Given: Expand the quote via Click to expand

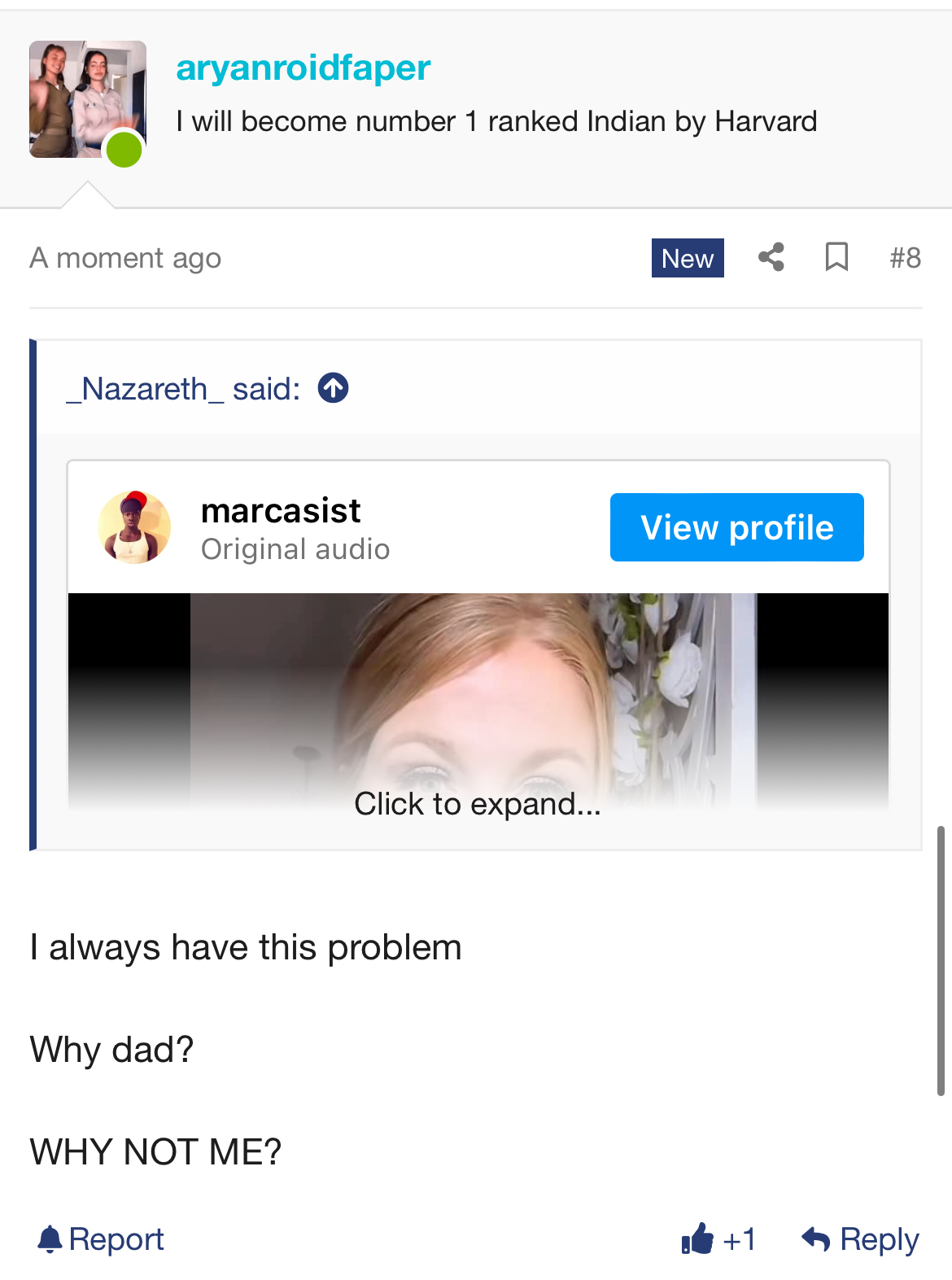Looking at the screenshot, I should (478, 804).
